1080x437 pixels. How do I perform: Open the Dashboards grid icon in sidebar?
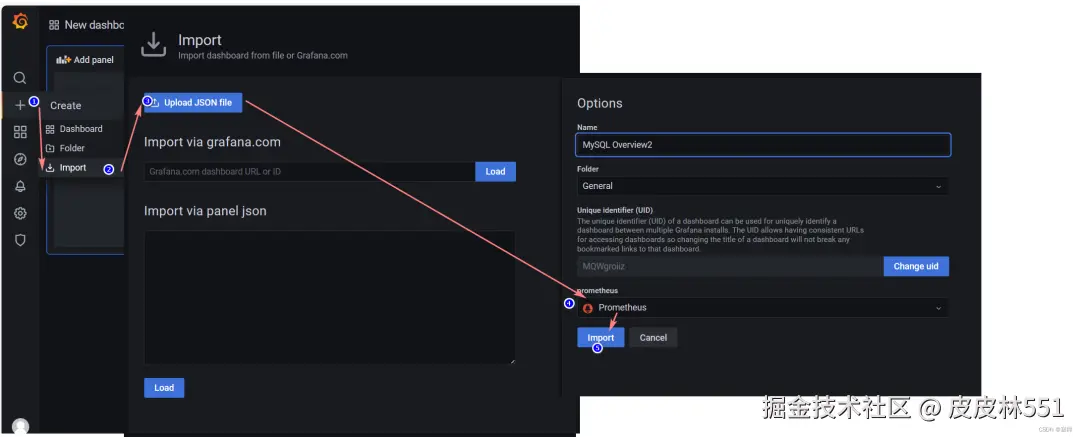(20, 132)
